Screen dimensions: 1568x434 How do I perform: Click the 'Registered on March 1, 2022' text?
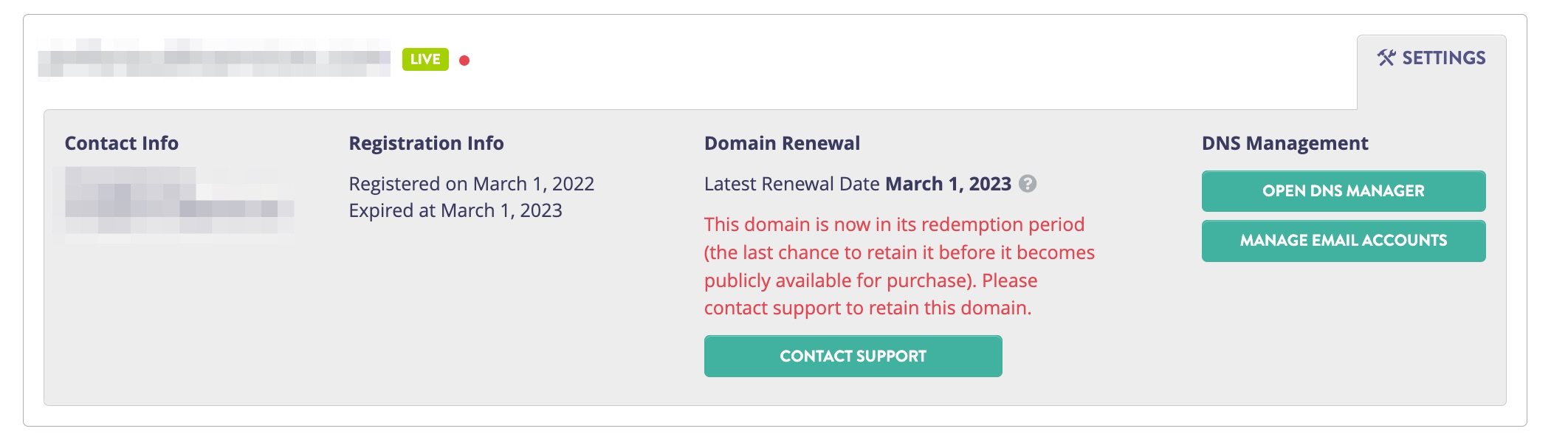(472, 184)
